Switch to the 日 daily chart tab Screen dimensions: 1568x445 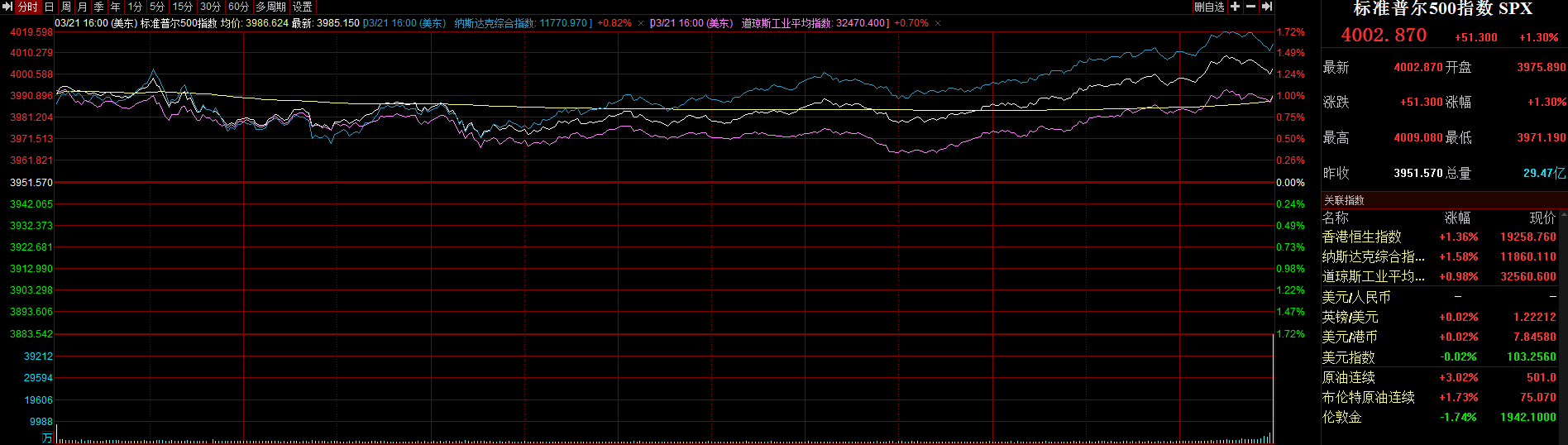point(49,7)
